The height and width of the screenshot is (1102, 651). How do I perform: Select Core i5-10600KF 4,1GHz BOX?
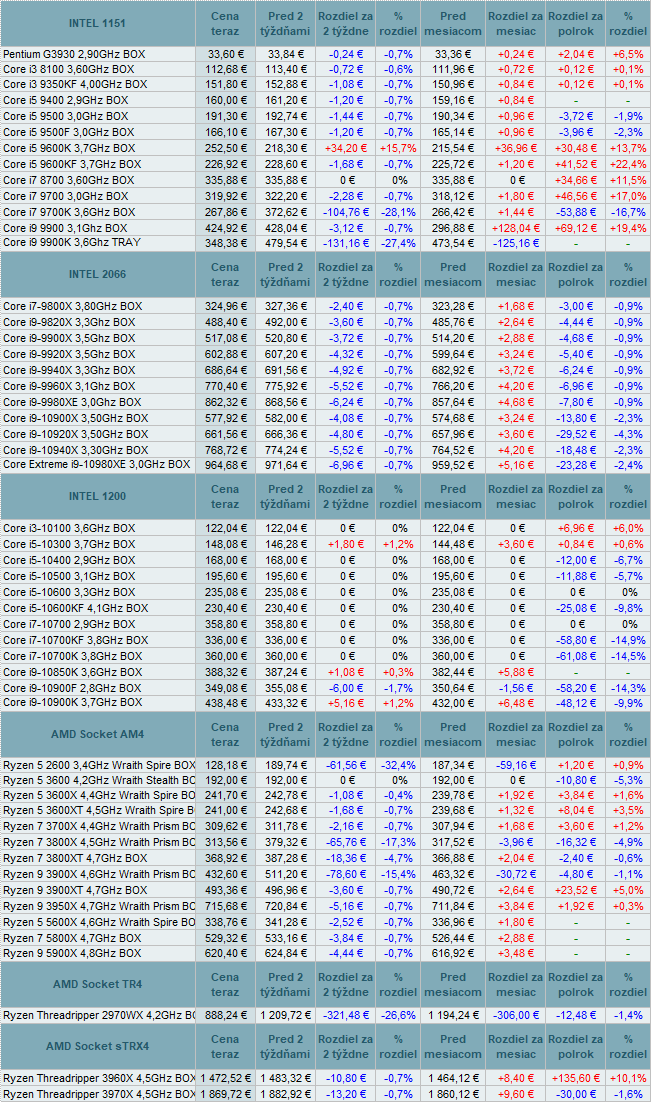pyautogui.click(x=75, y=609)
